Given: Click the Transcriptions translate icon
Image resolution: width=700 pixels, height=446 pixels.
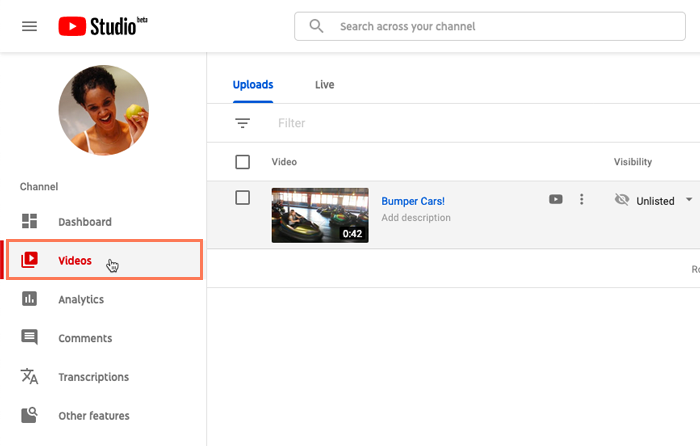Looking at the screenshot, I should tap(30, 377).
